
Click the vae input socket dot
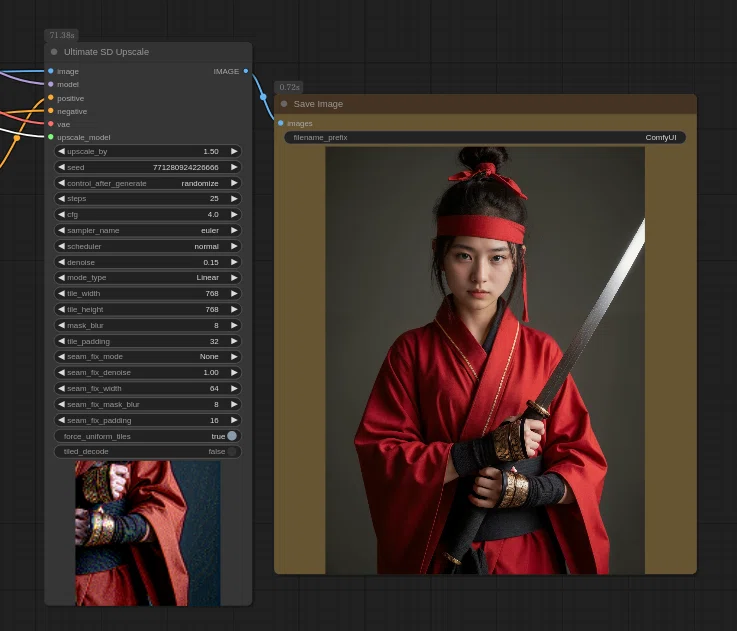[51, 124]
